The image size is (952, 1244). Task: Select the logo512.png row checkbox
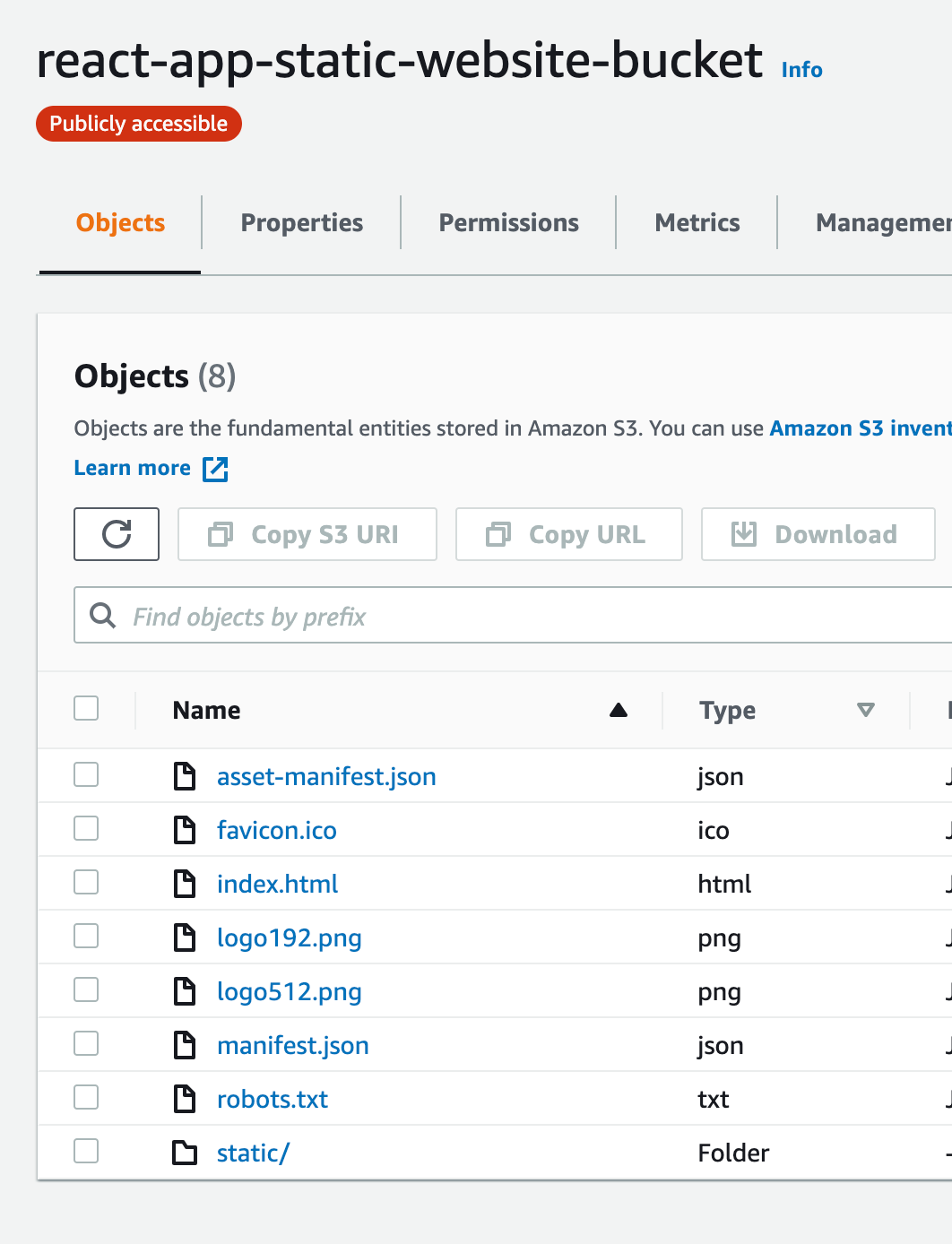[86, 989]
